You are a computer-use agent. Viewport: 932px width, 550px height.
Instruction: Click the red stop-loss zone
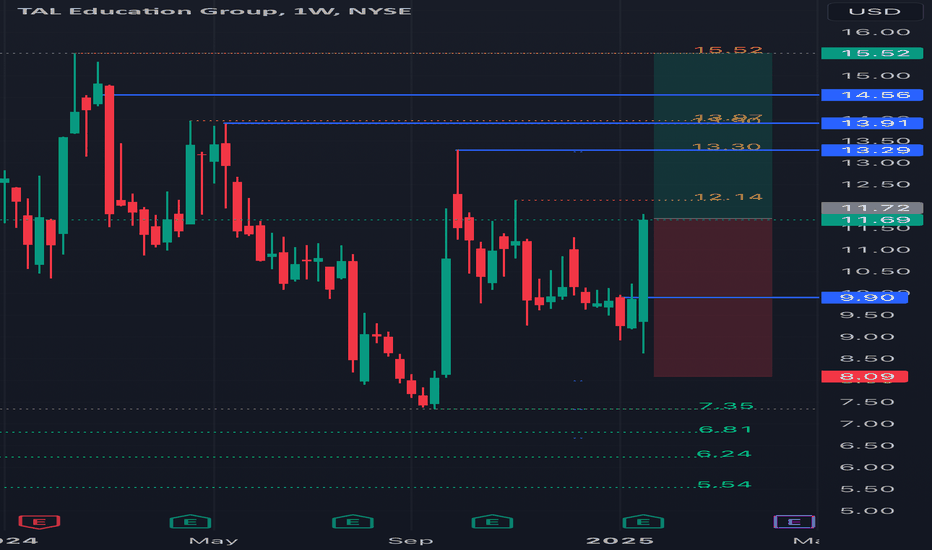pos(713,298)
